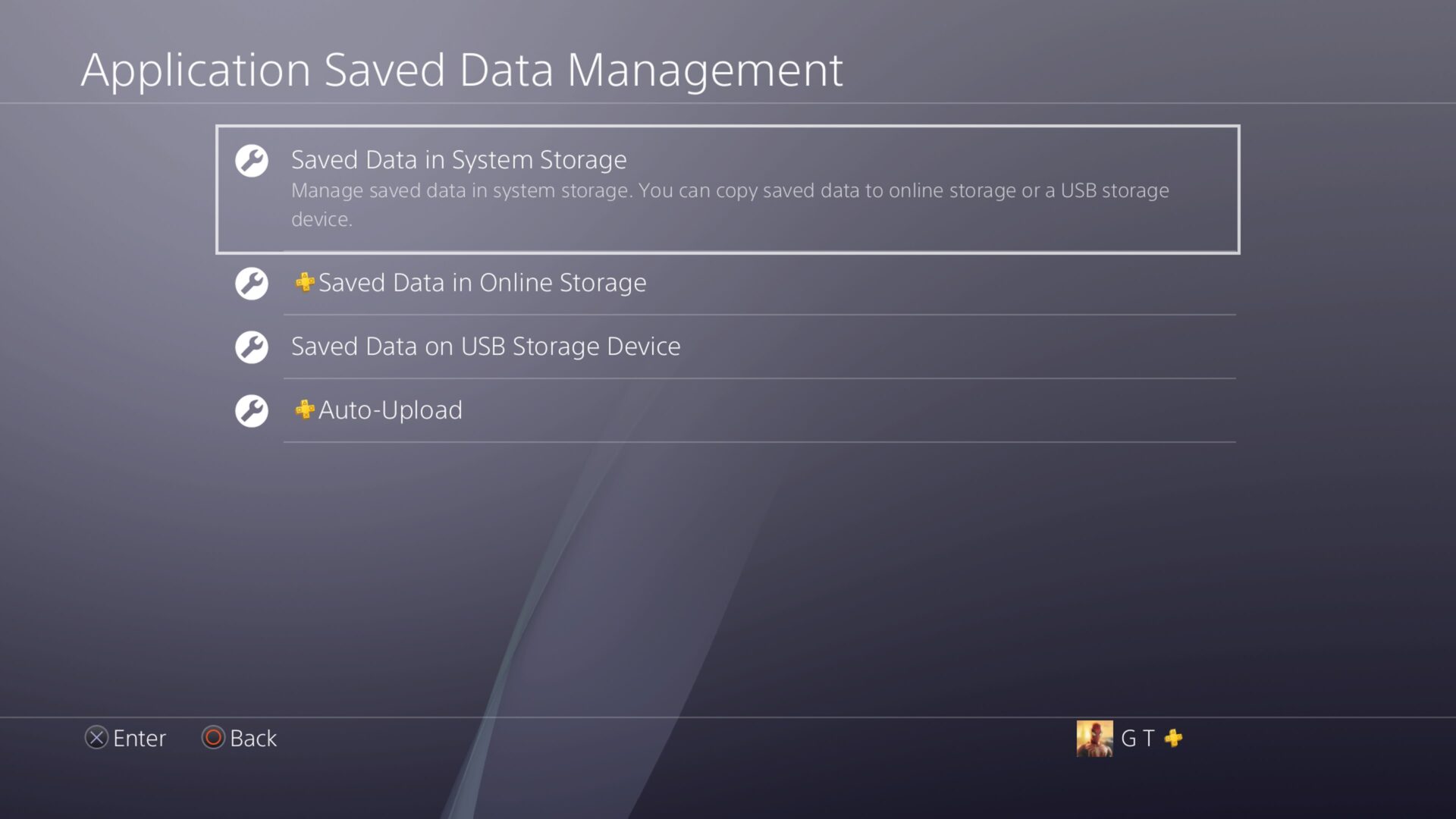The height and width of the screenshot is (819, 1456).
Task: Click the wrench icon beside System Storage
Action: click(252, 161)
